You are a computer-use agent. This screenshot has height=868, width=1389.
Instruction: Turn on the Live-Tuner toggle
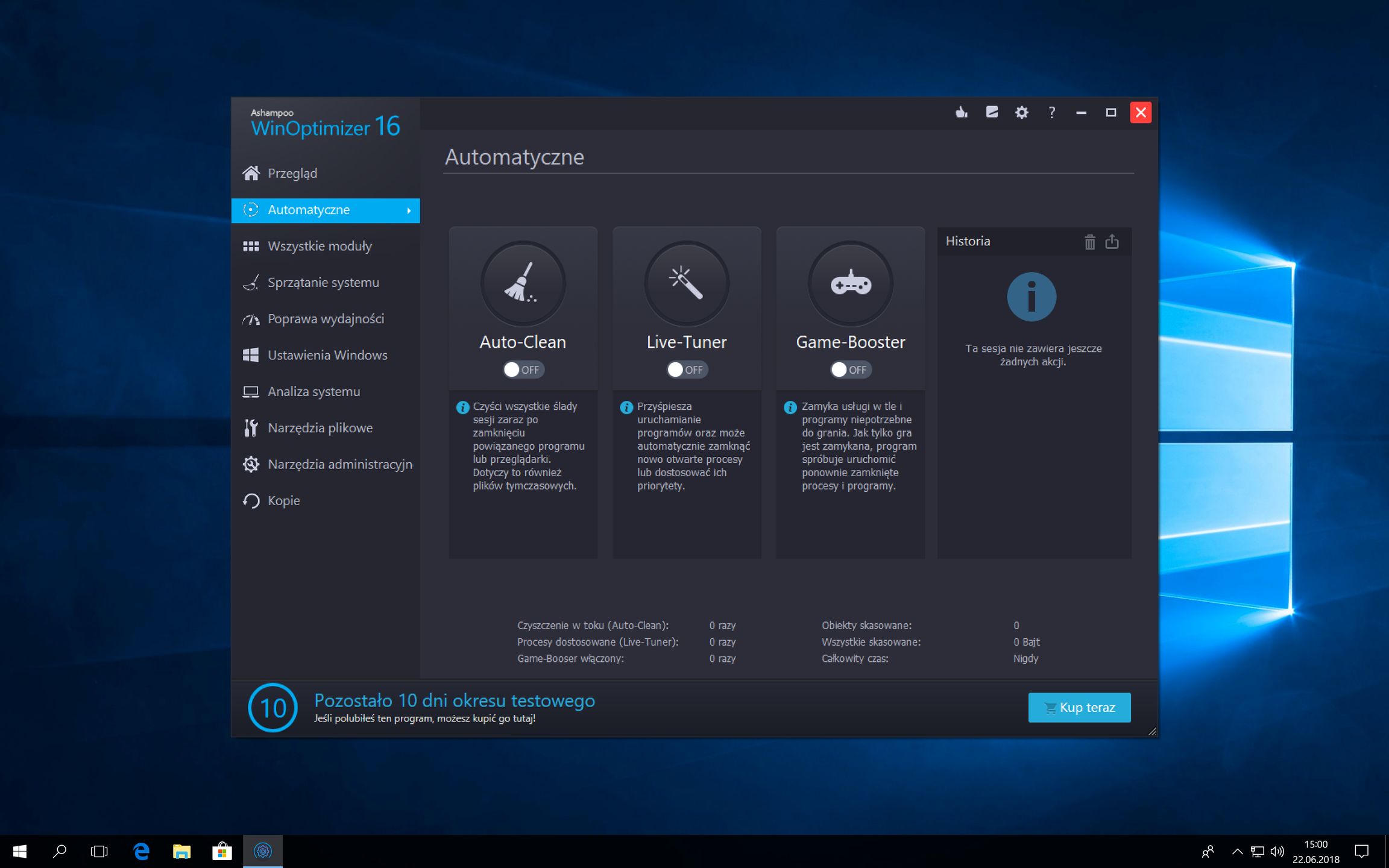tap(687, 370)
